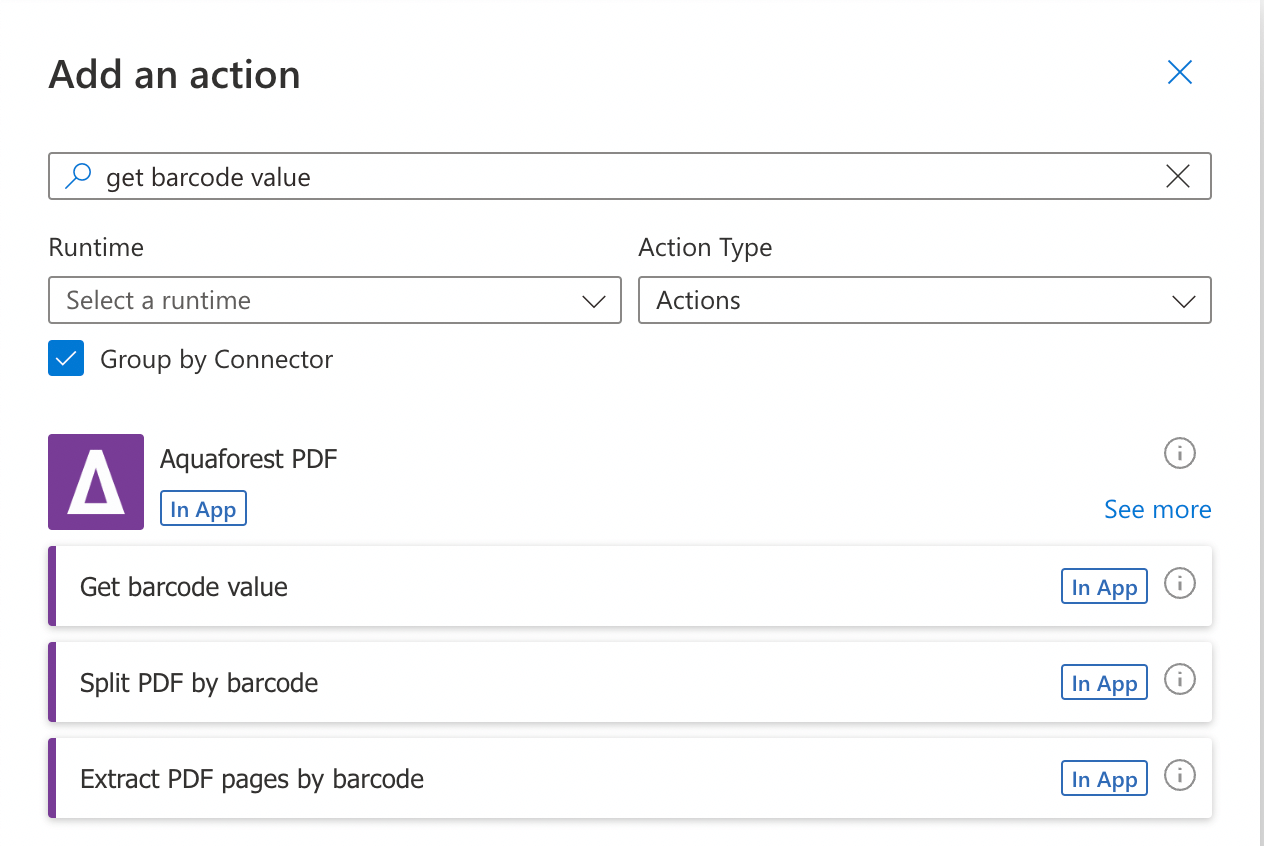Click the search magnifier icon
Screen dimensions: 1264x846
(77, 177)
